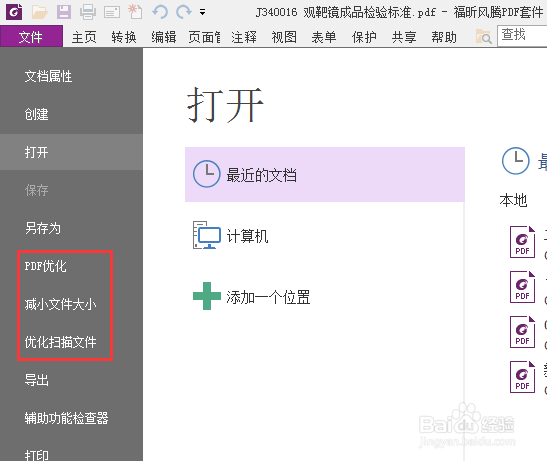Open the second recent PDF file icon
The image size is (547, 461).
[523, 287]
